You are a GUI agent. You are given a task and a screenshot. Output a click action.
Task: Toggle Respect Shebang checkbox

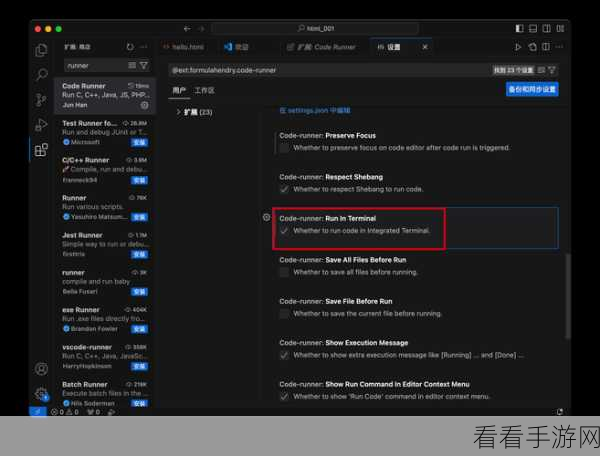pos(284,189)
